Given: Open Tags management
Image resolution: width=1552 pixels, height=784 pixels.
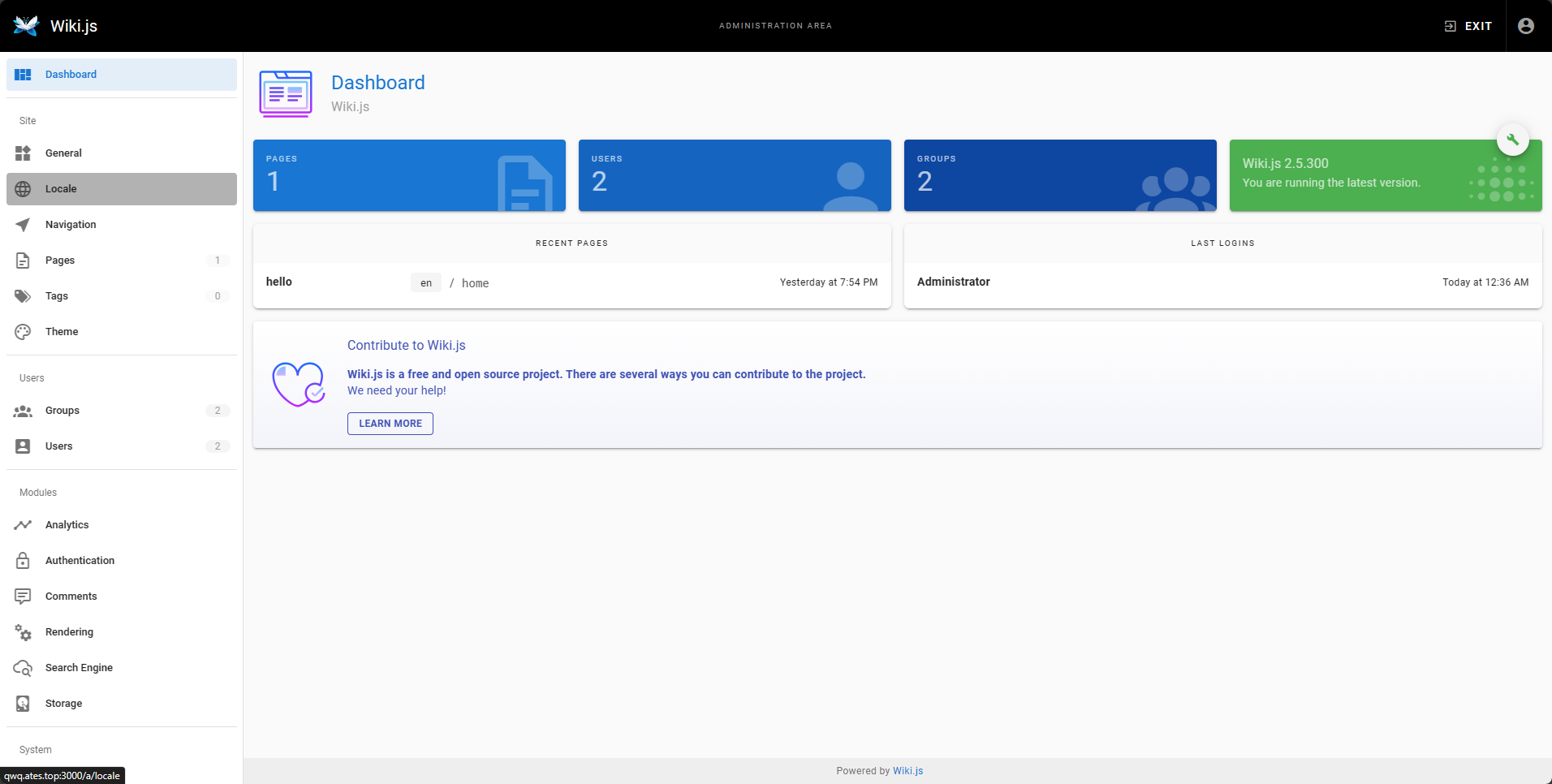Looking at the screenshot, I should (x=122, y=296).
